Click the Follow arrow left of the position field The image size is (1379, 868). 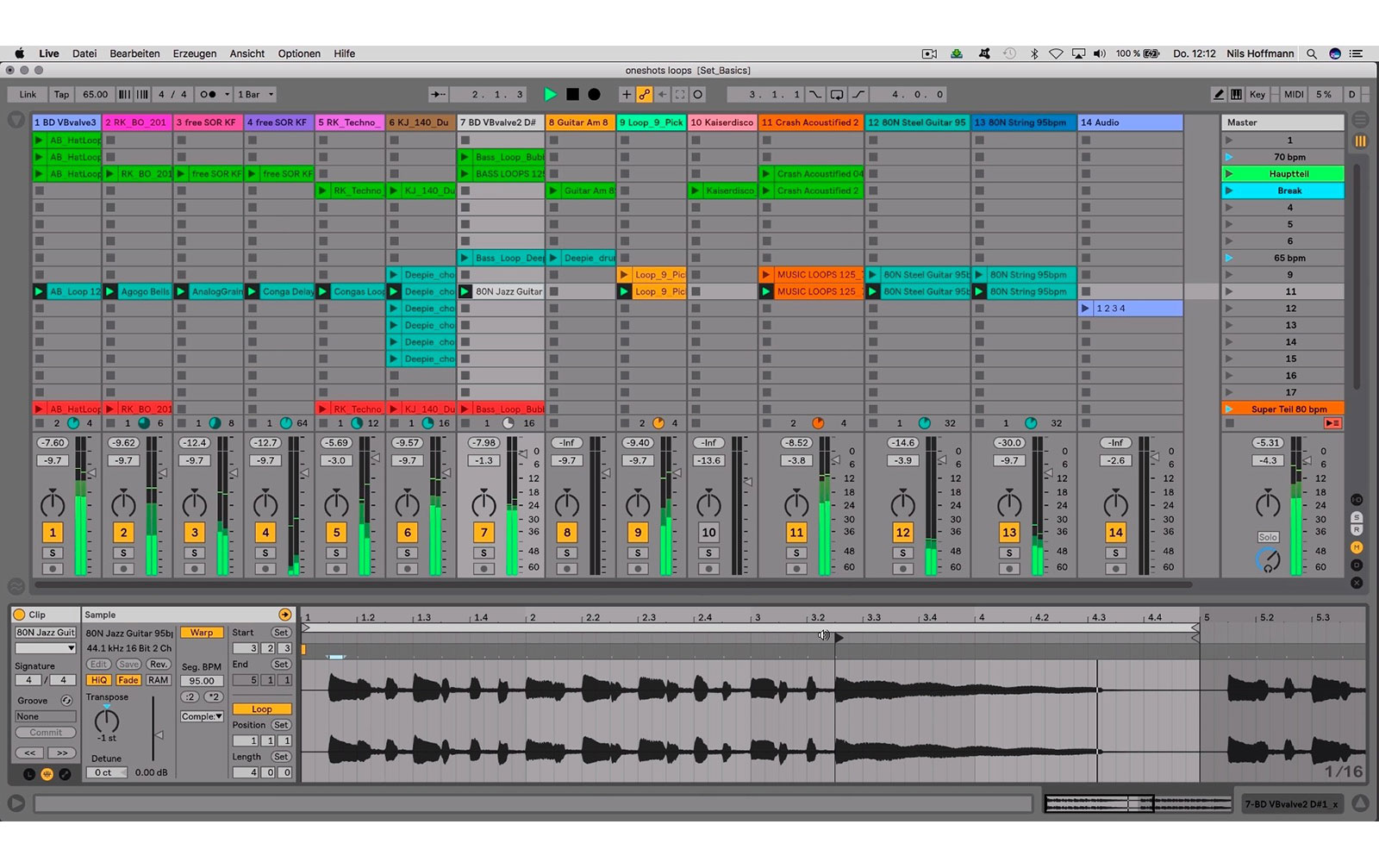click(x=439, y=94)
